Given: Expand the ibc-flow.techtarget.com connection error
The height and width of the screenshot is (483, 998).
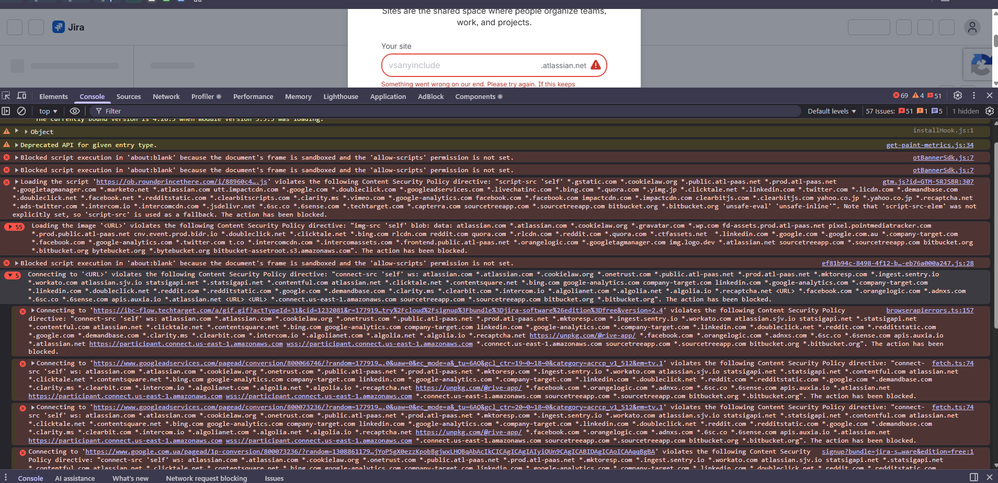Looking at the screenshot, I should point(32,311).
